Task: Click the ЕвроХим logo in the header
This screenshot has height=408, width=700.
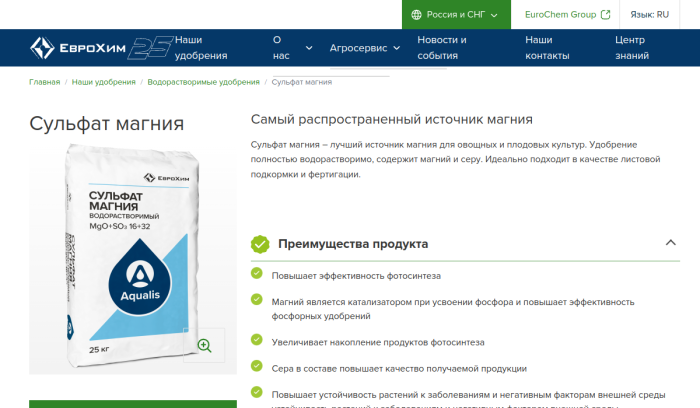Action: coord(78,48)
